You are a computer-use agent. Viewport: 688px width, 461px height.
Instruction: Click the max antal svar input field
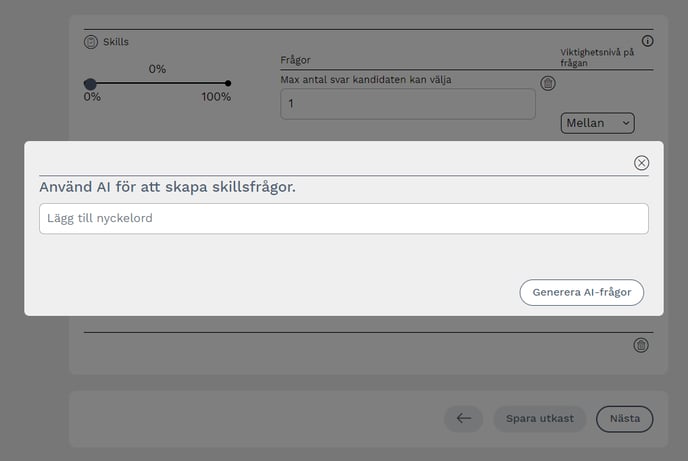pos(407,104)
